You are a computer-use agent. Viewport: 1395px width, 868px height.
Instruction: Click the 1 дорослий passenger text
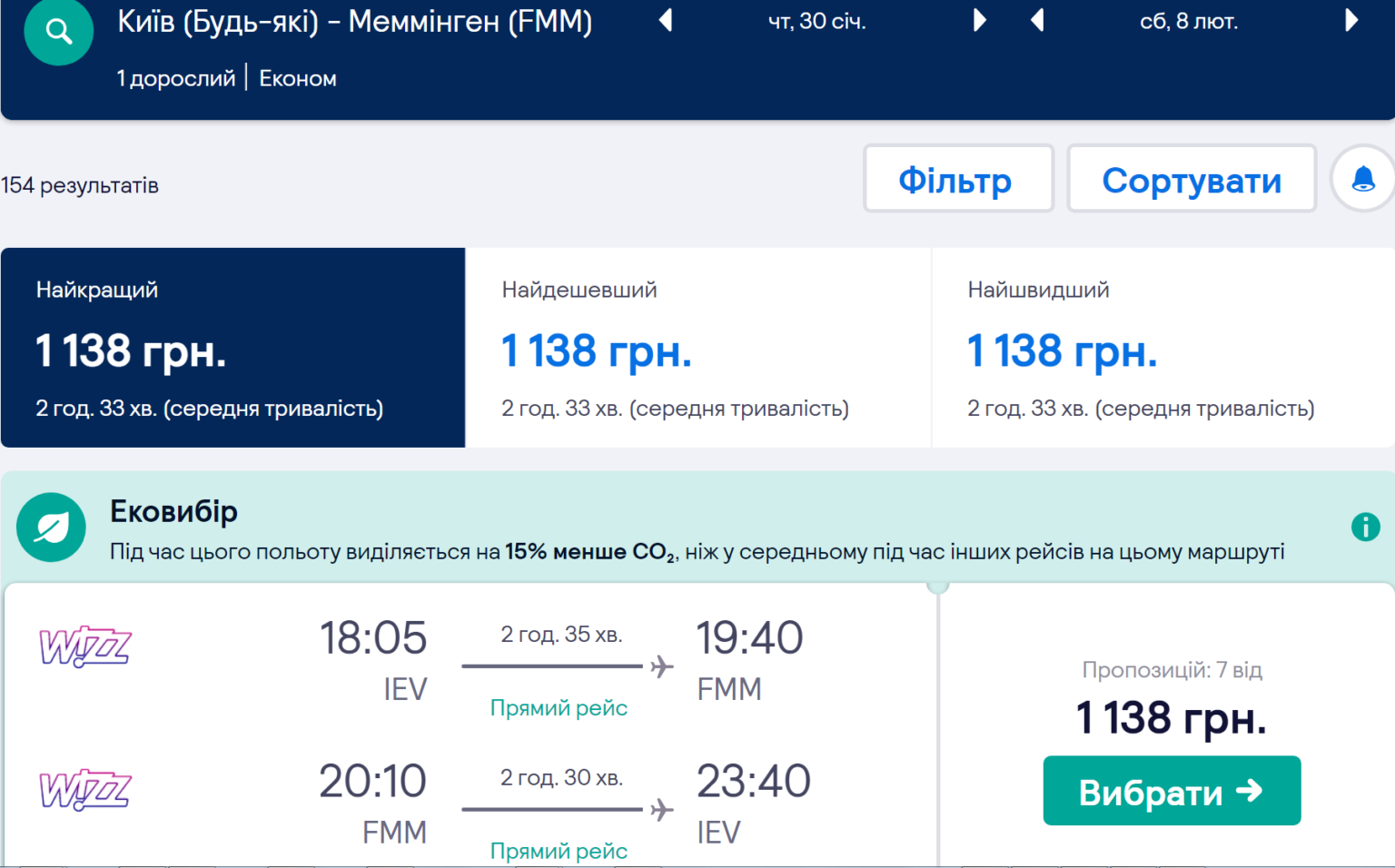[x=176, y=78]
